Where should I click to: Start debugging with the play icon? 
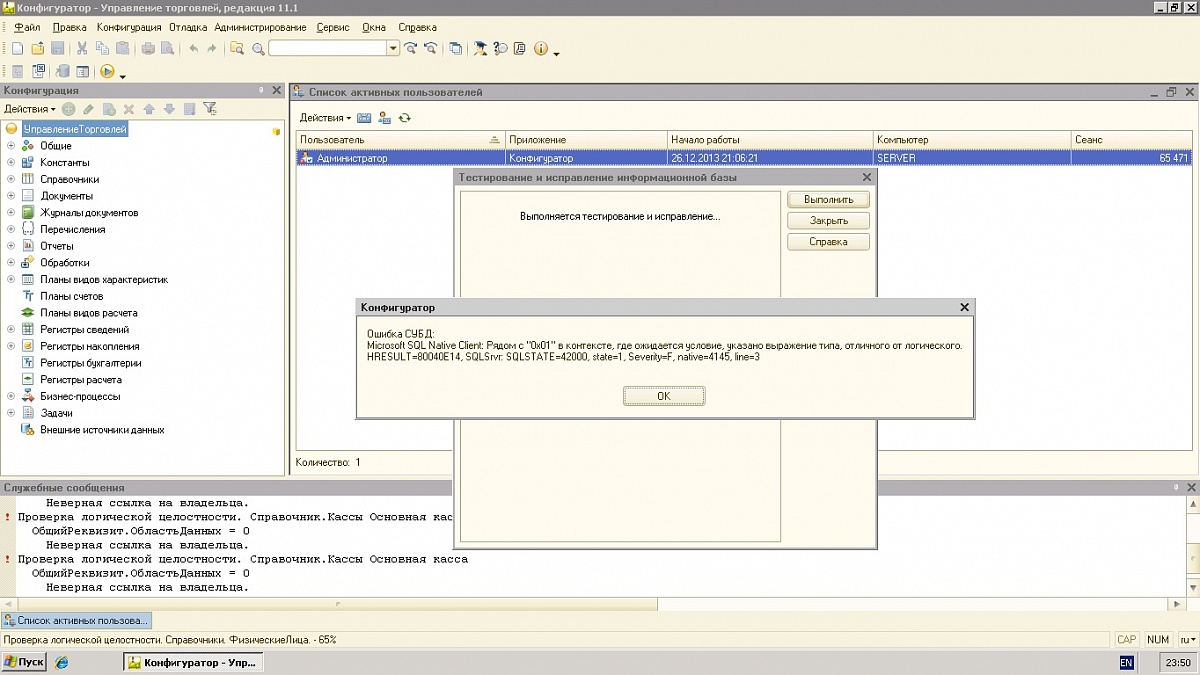coord(107,71)
